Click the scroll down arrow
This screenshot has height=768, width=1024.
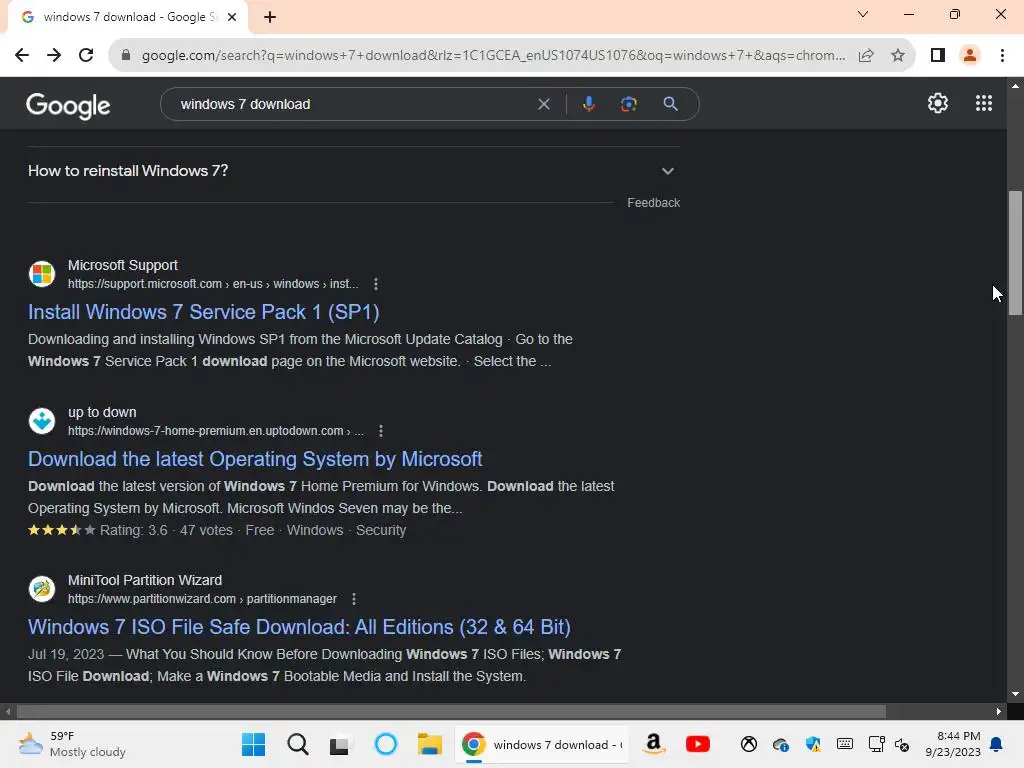1015,694
